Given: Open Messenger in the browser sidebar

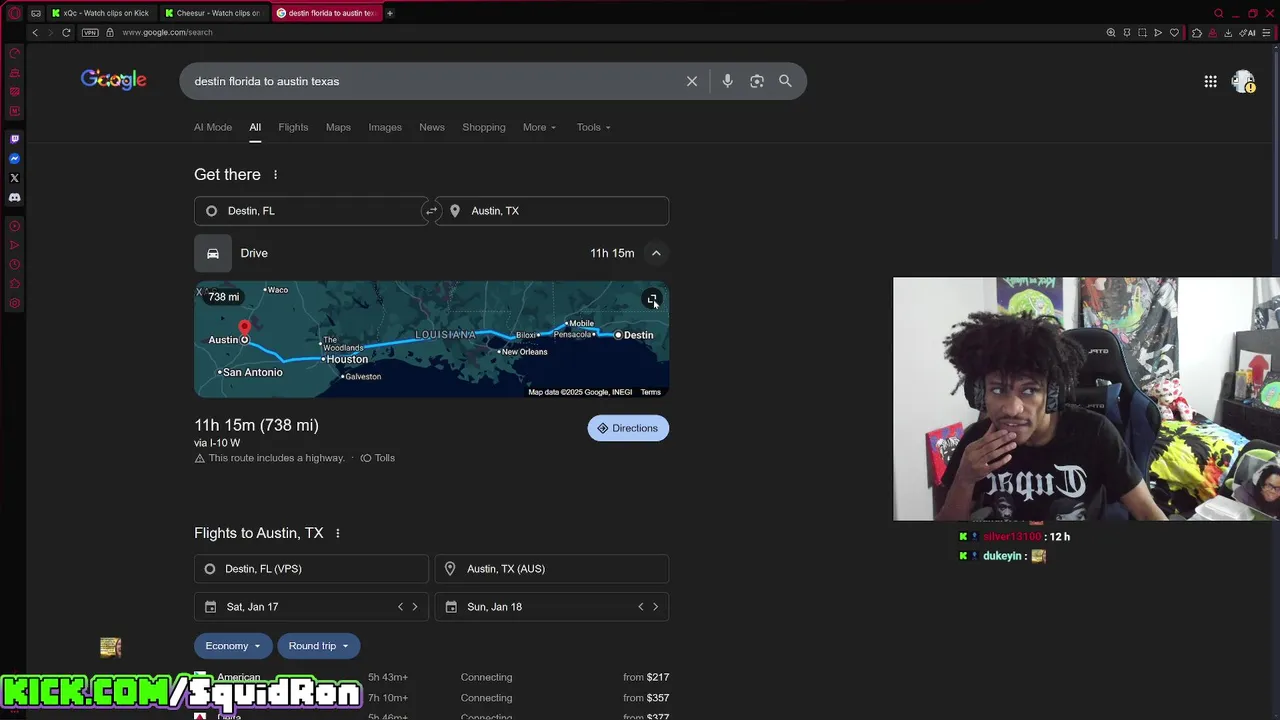Looking at the screenshot, I should [x=14, y=158].
